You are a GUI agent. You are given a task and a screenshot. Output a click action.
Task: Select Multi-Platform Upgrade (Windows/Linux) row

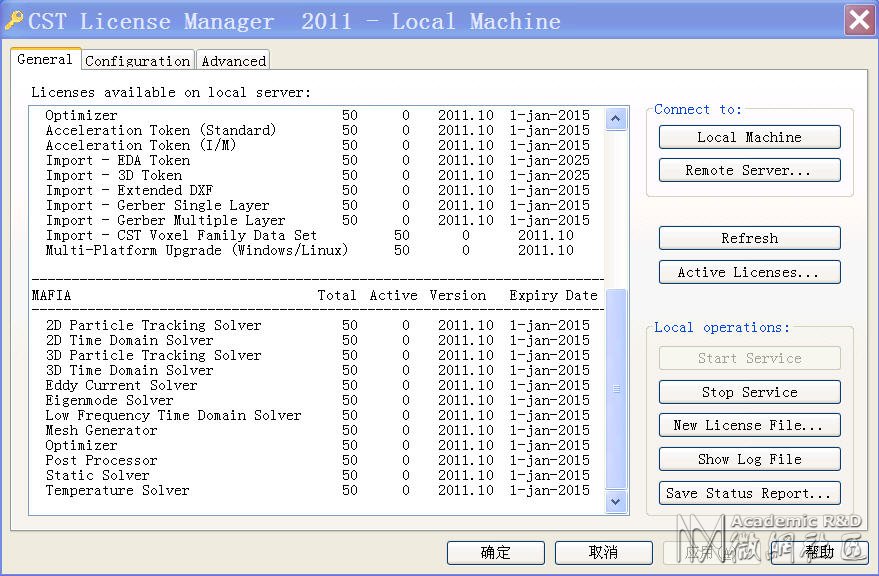tap(309, 251)
